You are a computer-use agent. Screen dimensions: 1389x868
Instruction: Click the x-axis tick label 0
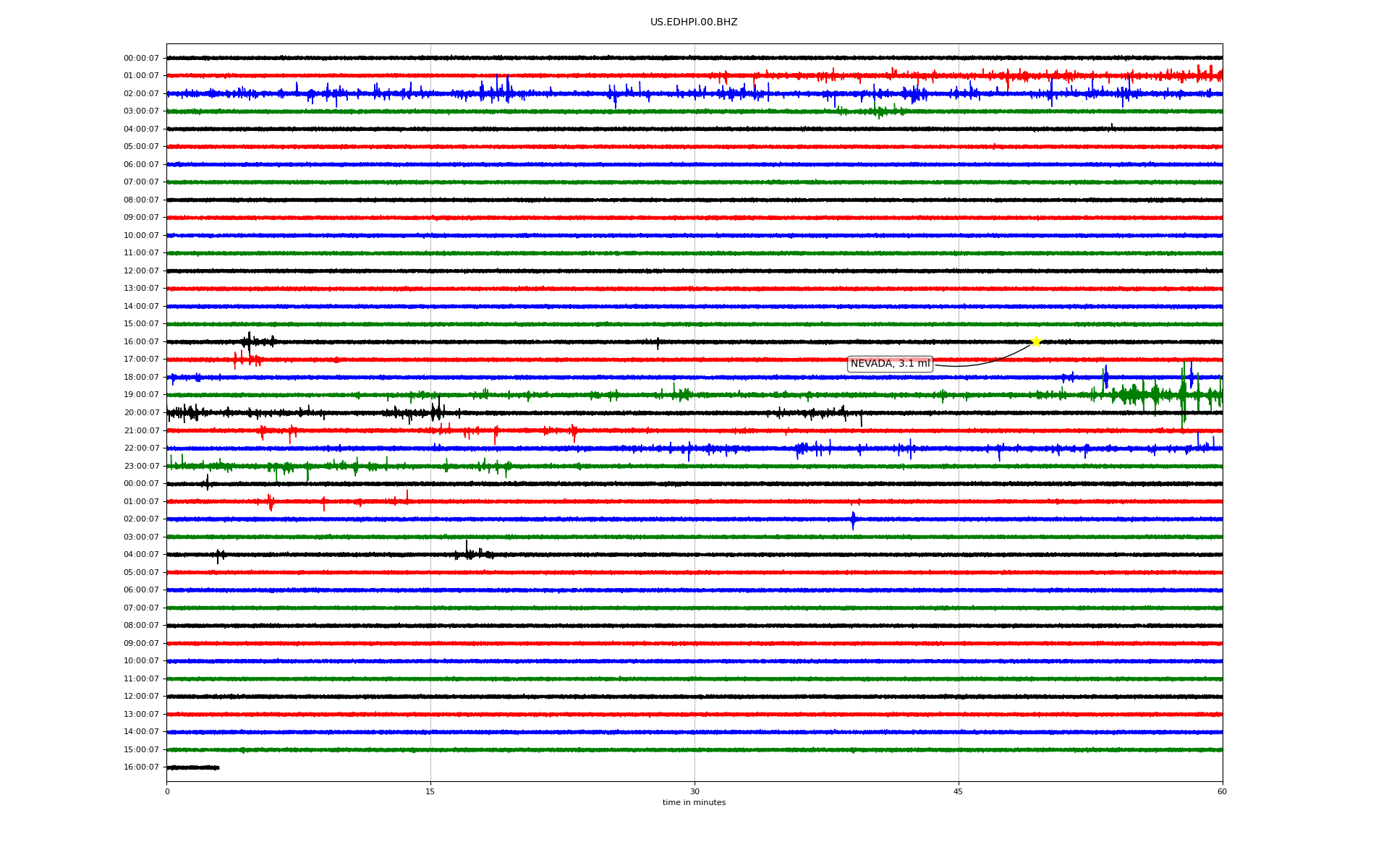[x=167, y=791]
